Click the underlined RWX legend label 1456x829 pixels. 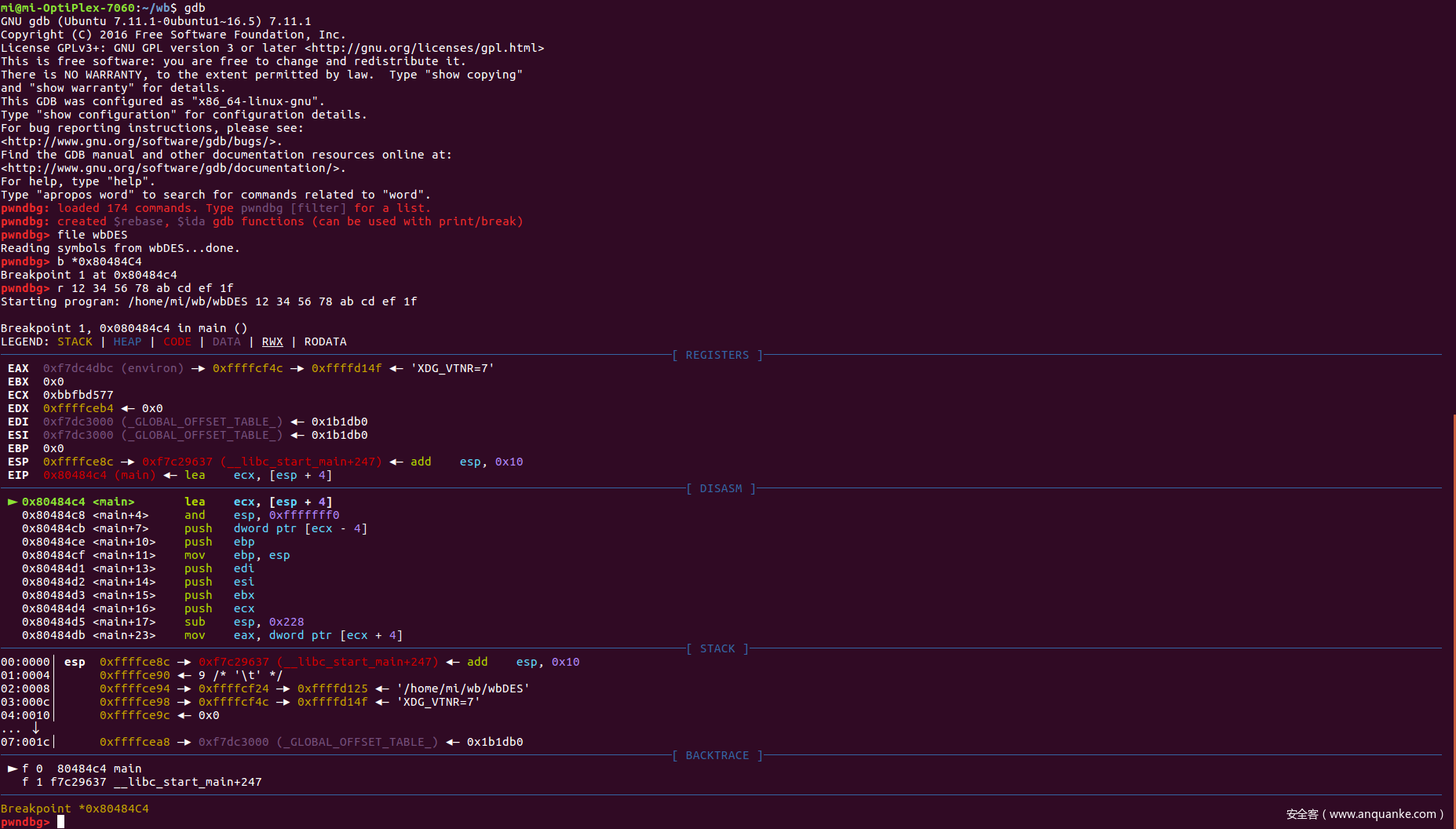[x=272, y=341]
